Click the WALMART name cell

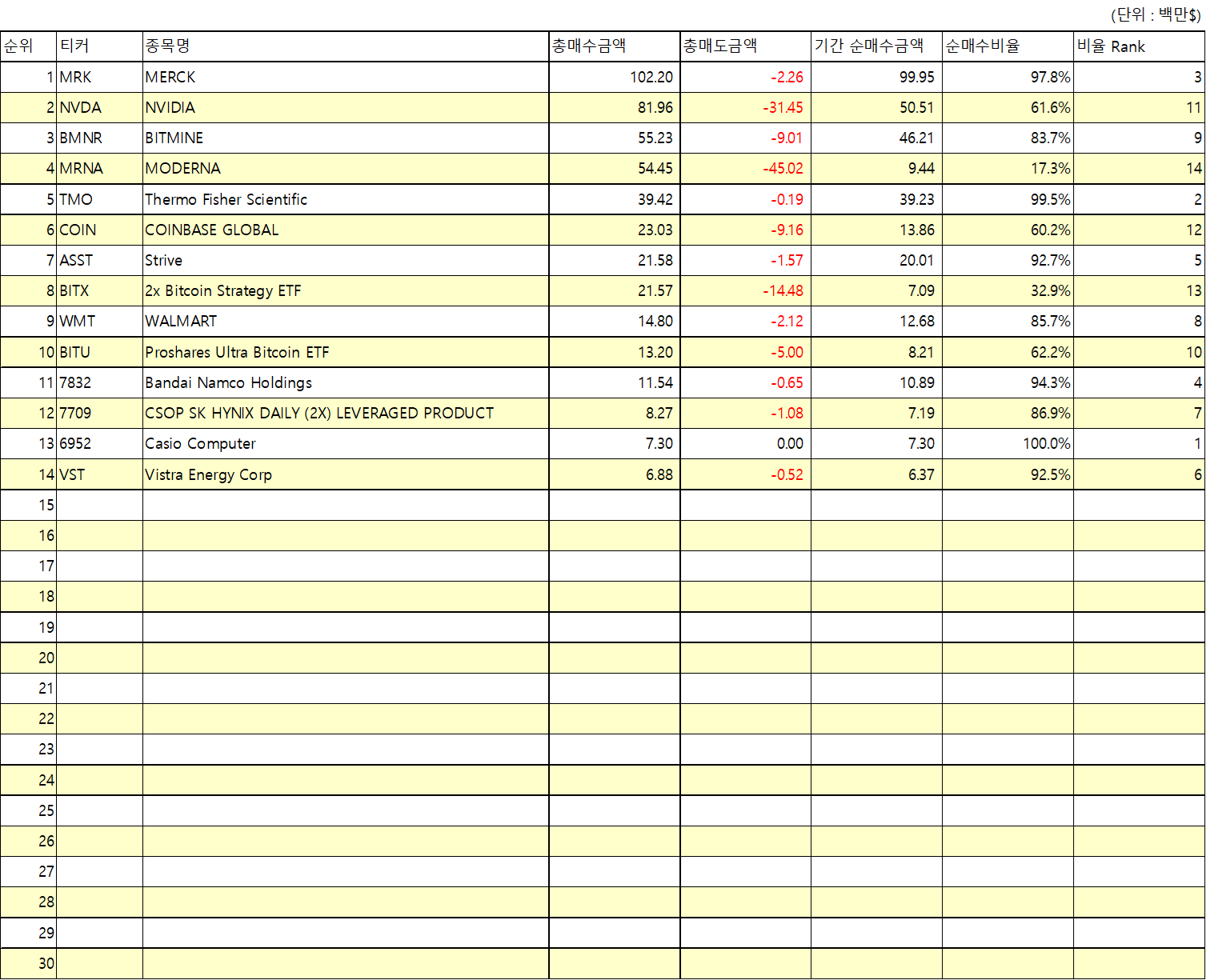[x=346, y=322]
